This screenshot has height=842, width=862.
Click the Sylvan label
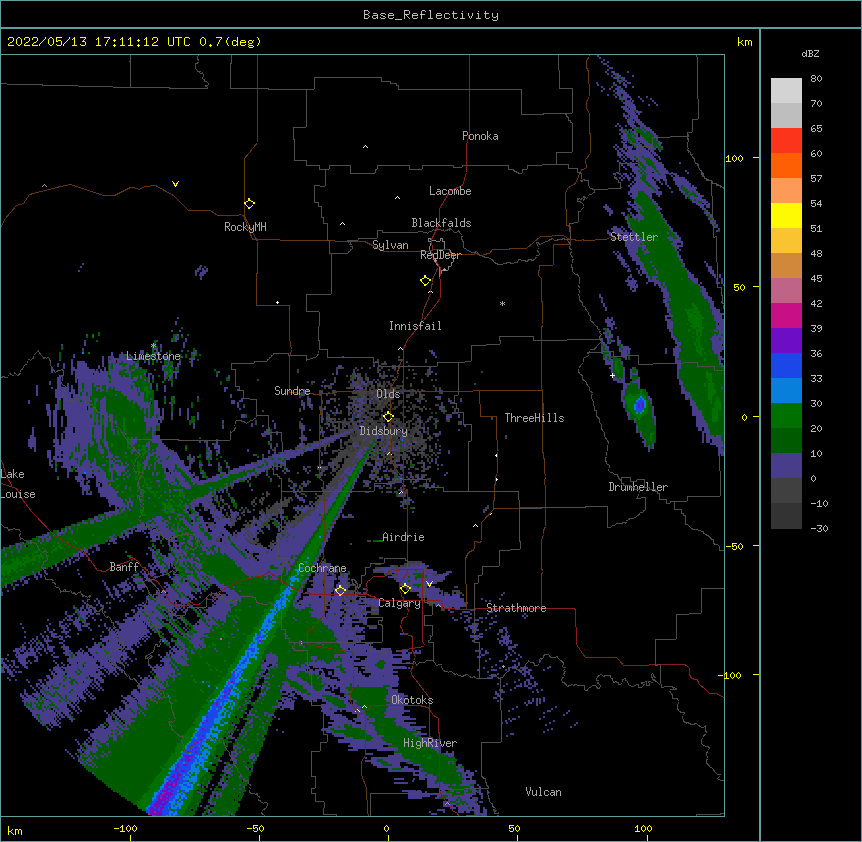click(390, 245)
